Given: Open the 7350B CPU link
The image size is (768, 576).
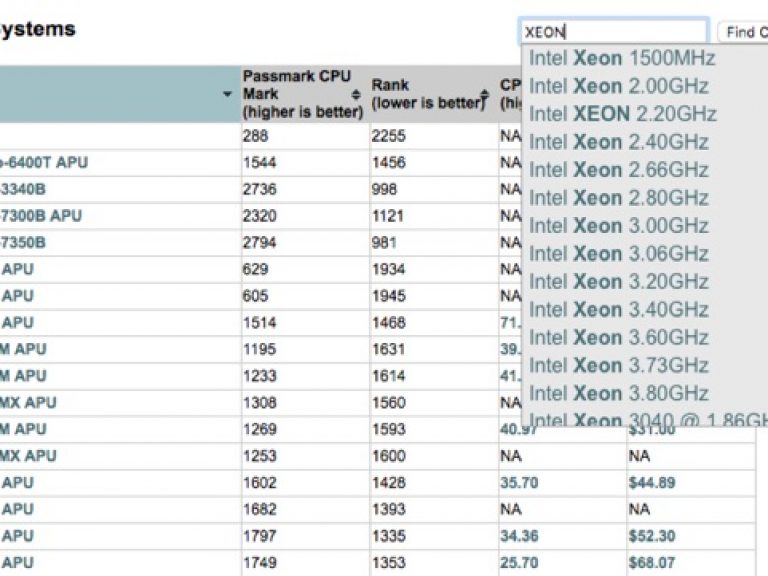Looking at the screenshot, I should point(23,242).
